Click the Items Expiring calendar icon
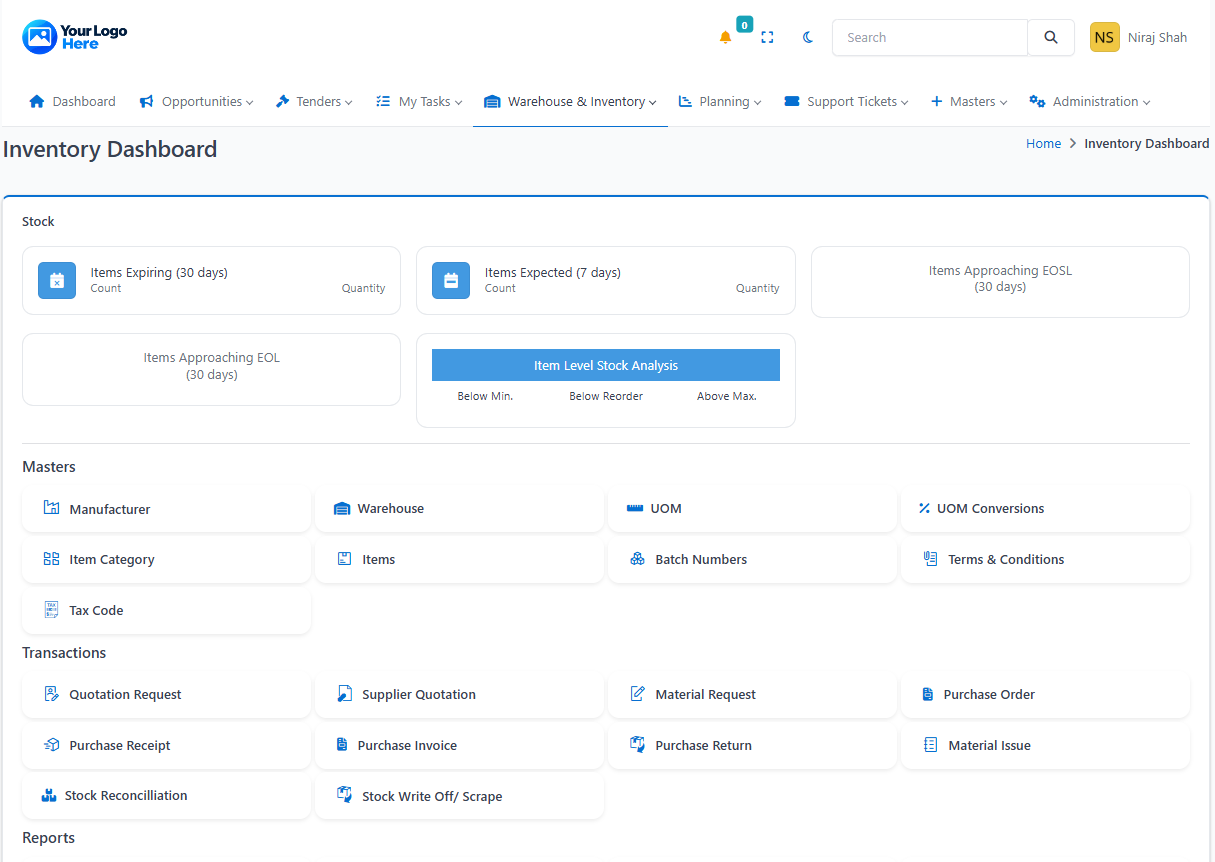The width and height of the screenshot is (1215, 862). [57, 281]
